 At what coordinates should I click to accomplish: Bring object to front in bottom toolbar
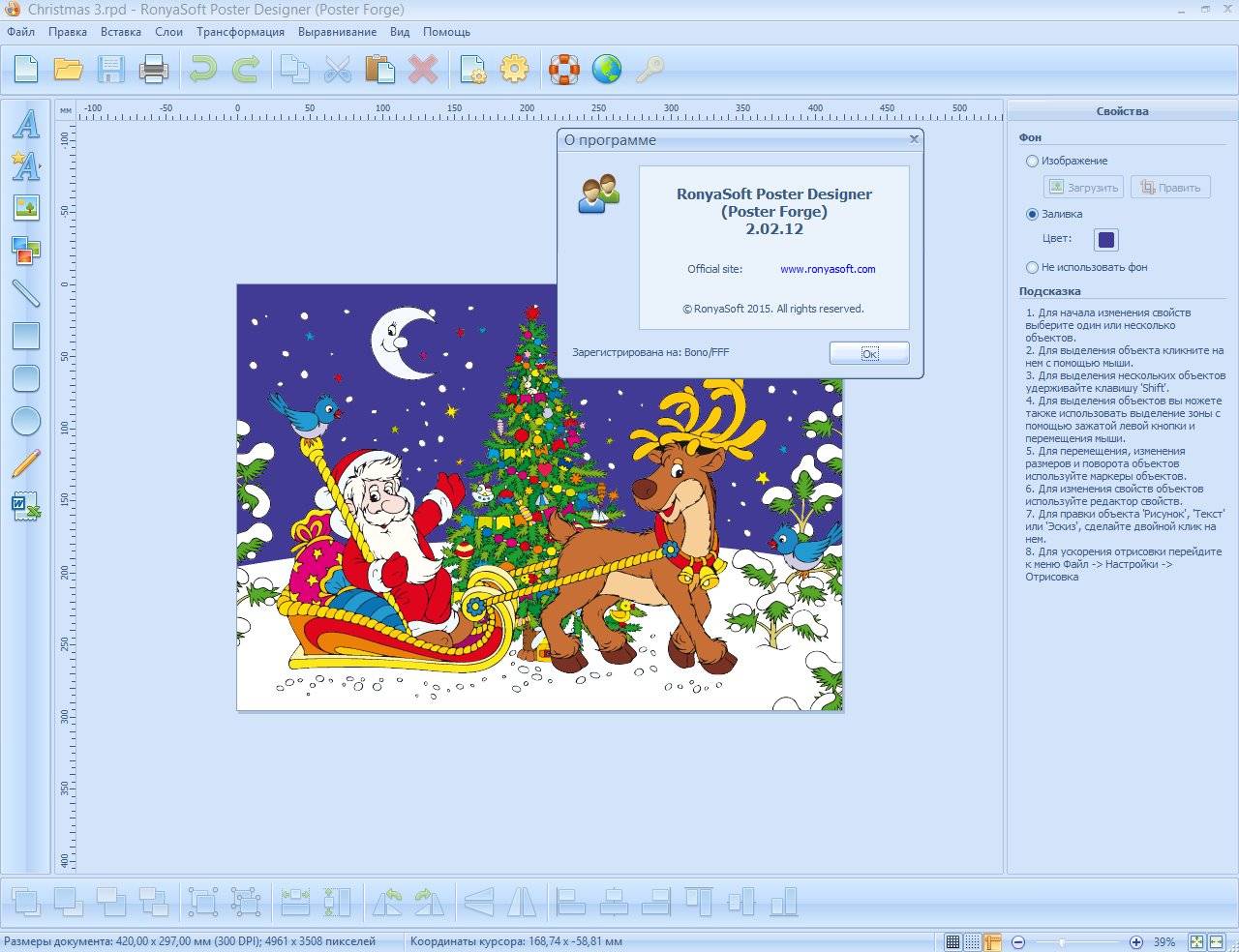pos(26,902)
